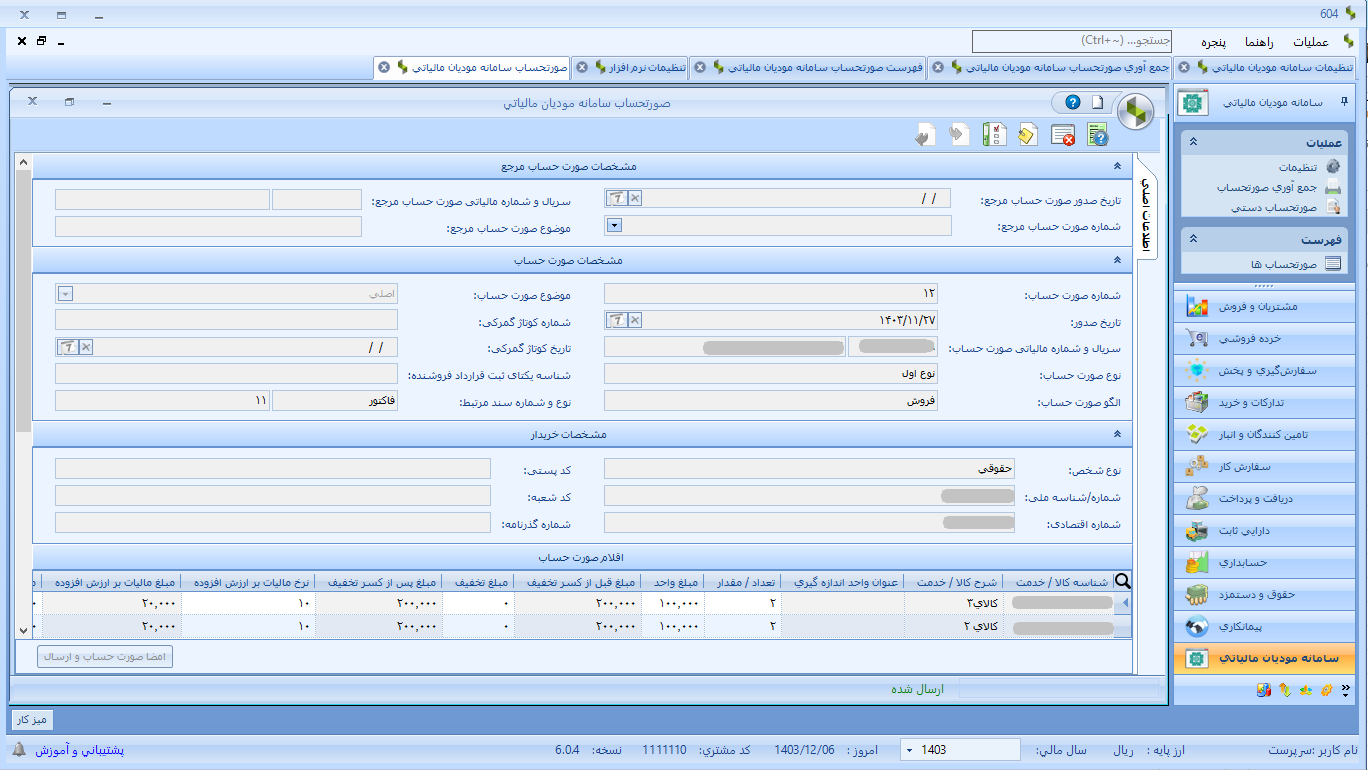Click the میز کار button
The width and height of the screenshot is (1368, 770).
pyautogui.click(x=32, y=719)
